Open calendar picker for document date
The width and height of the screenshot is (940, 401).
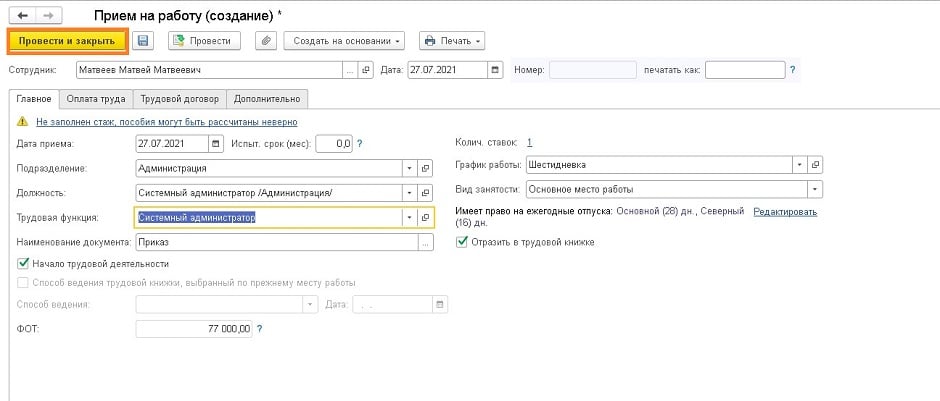[495, 70]
